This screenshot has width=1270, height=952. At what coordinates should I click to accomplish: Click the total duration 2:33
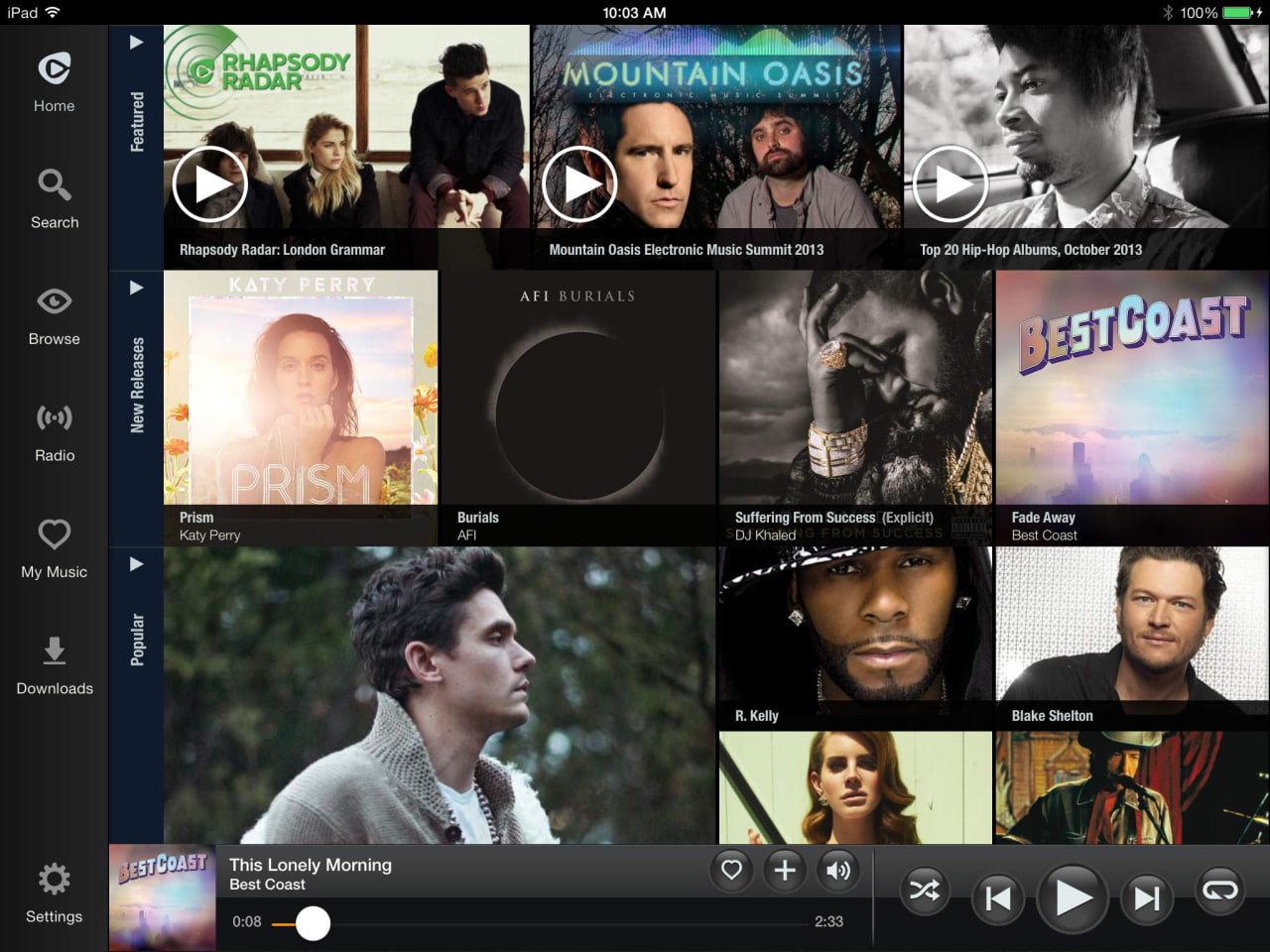click(828, 922)
